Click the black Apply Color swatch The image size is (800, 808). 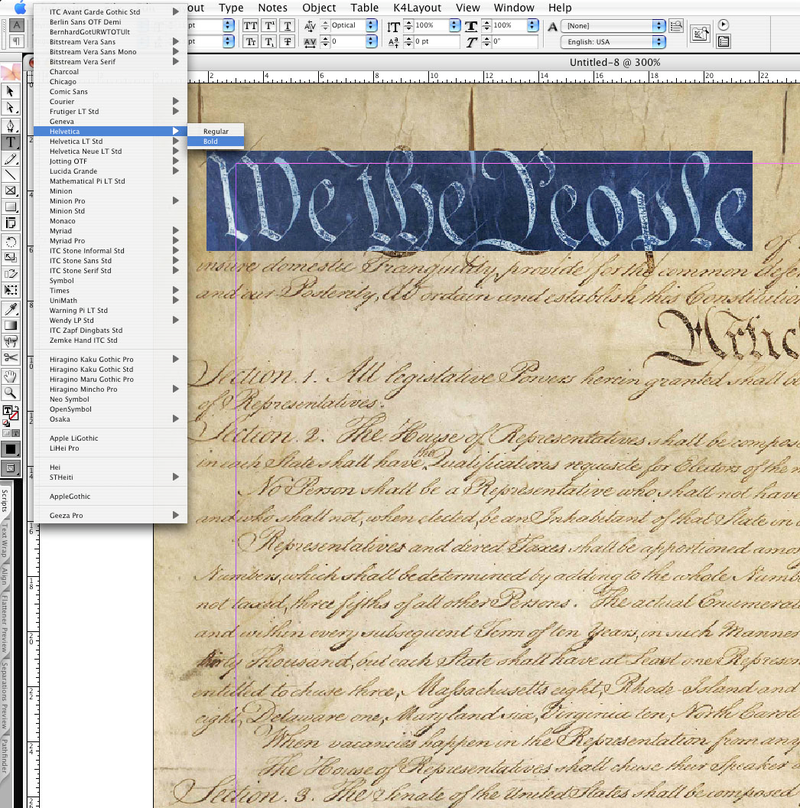click(x=10, y=449)
